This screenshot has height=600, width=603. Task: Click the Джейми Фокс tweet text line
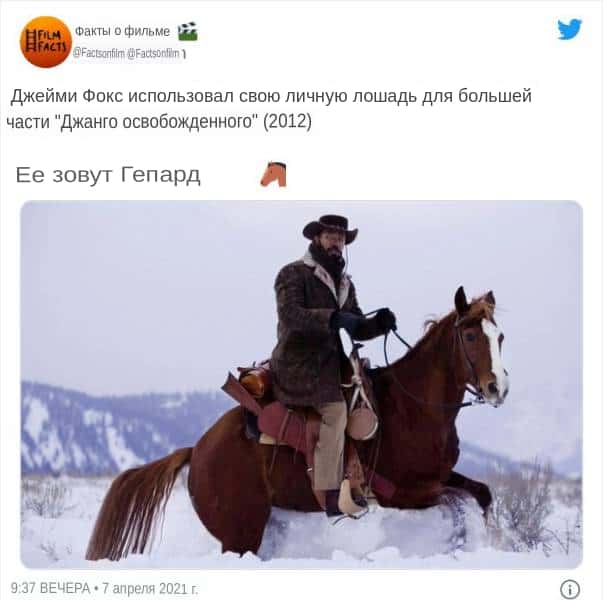(x=271, y=96)
